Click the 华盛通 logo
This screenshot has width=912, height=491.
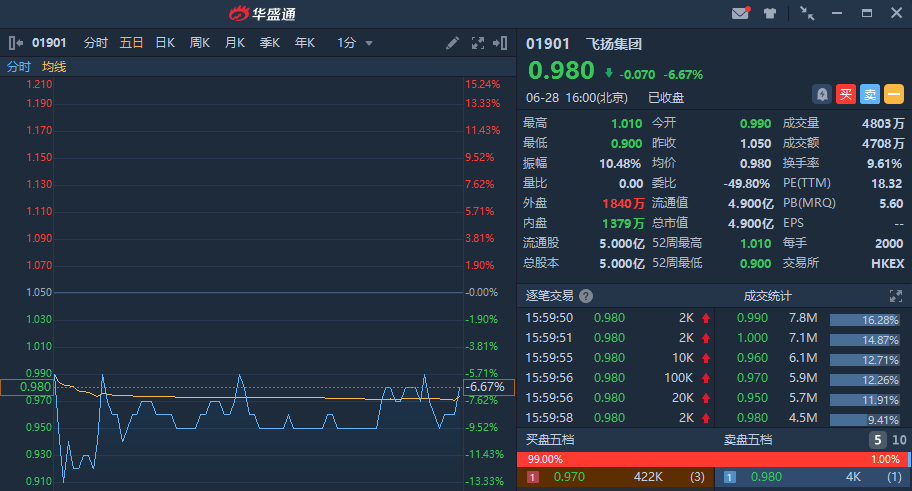[x=262, y=13]
